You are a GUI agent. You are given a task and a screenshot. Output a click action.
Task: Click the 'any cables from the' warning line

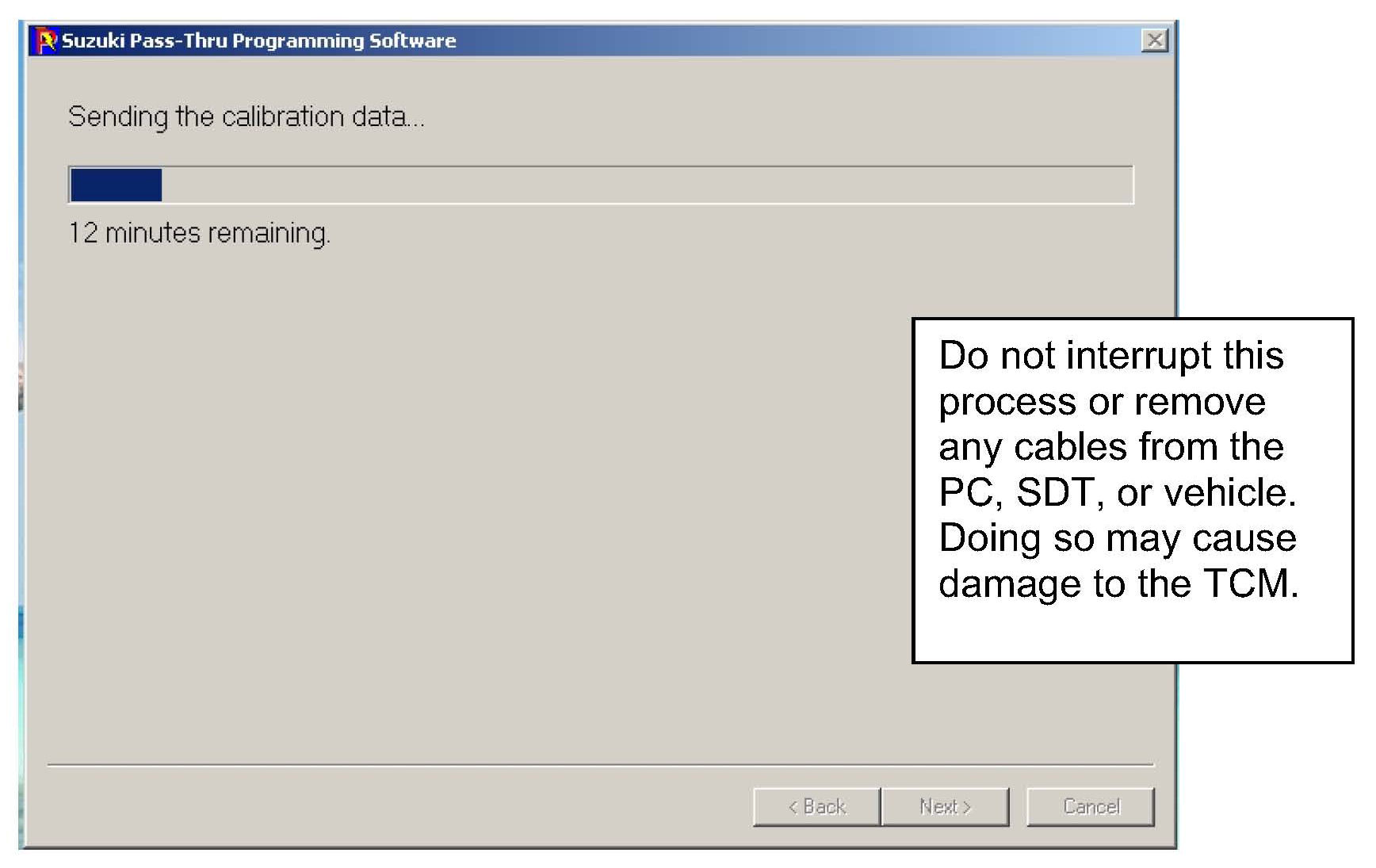click(x=1110, y=446)
